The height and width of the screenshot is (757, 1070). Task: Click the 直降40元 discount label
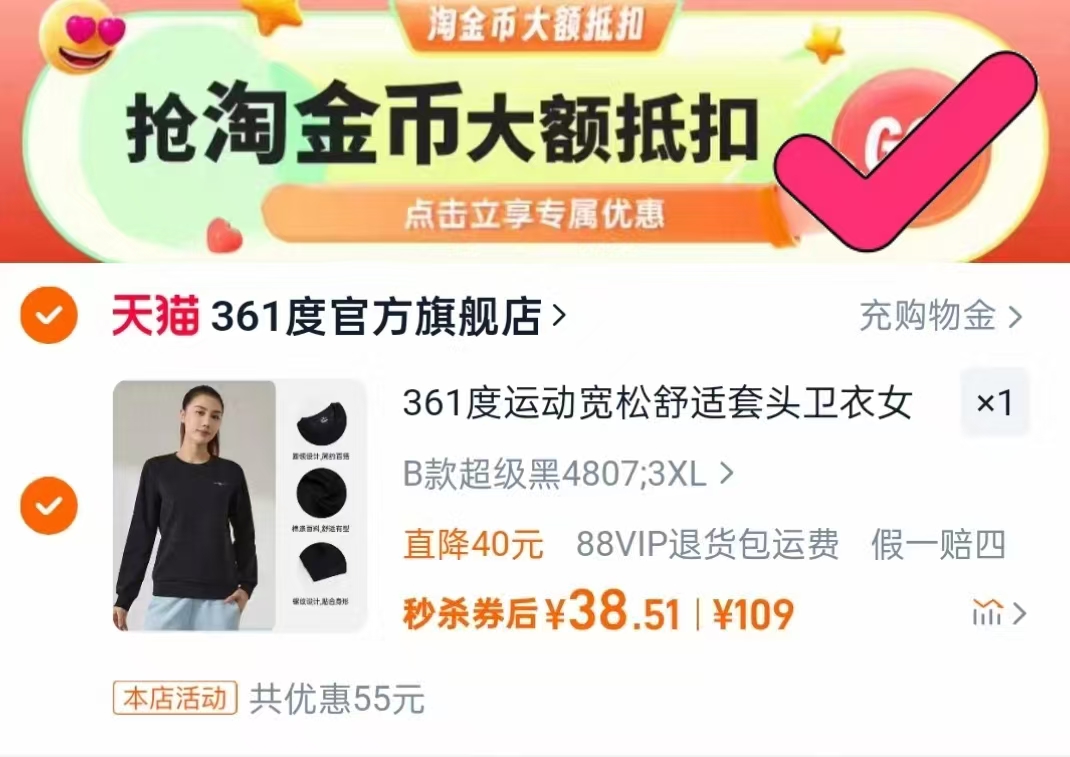[x=473, y=545]
